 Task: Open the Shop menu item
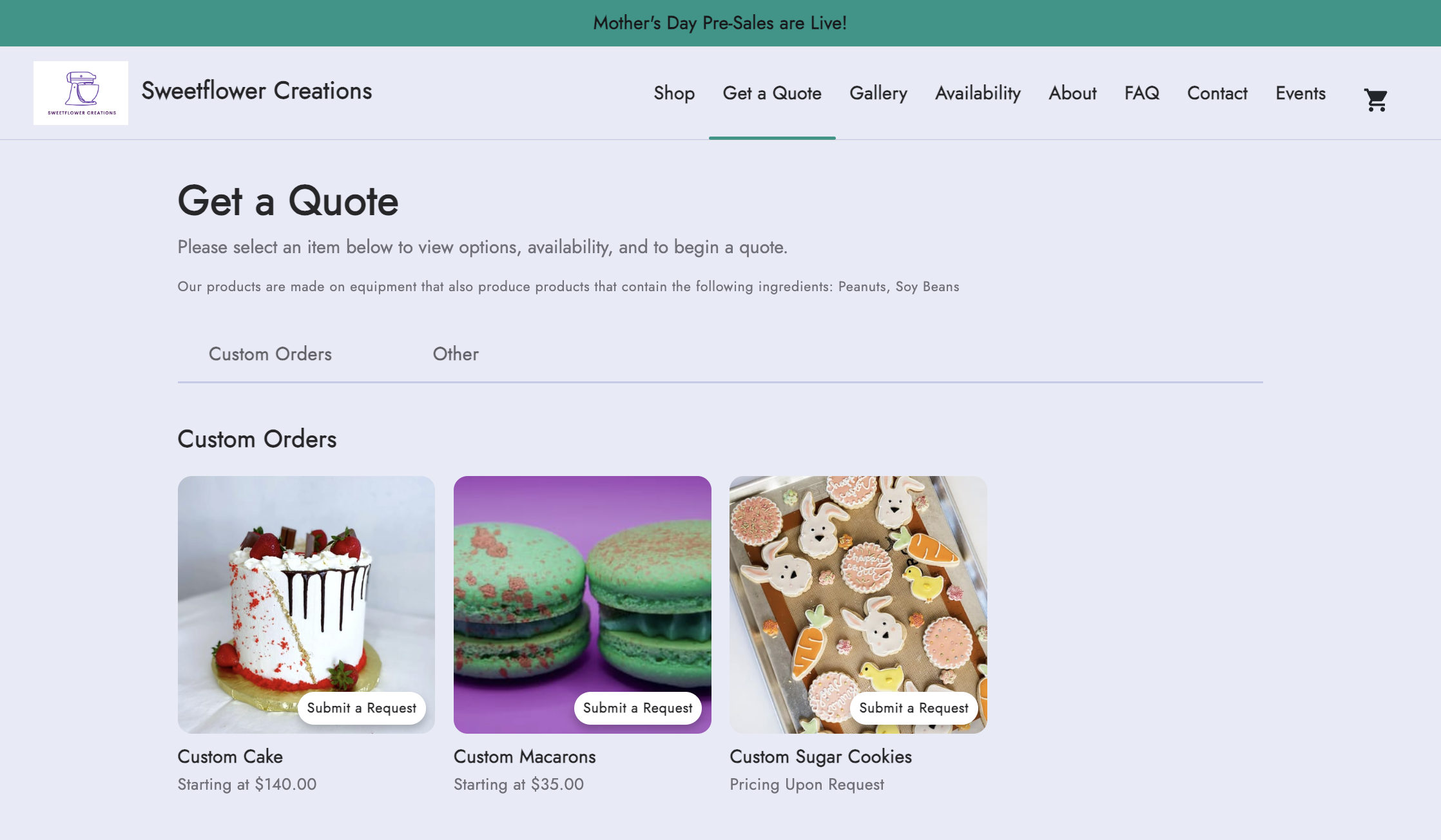tap(674, 93)
